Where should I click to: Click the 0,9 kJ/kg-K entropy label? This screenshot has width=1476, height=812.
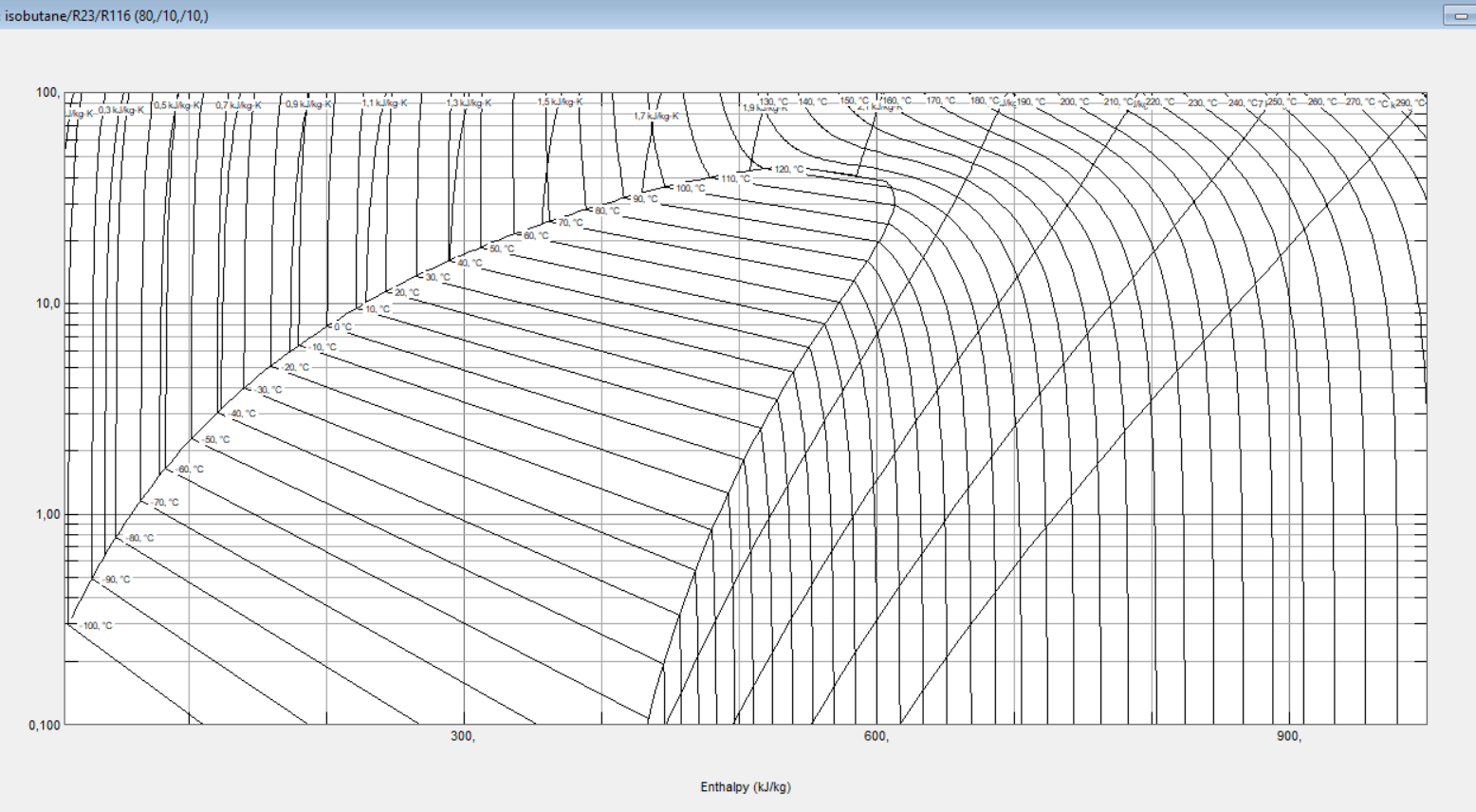click(x=308, y=104)
